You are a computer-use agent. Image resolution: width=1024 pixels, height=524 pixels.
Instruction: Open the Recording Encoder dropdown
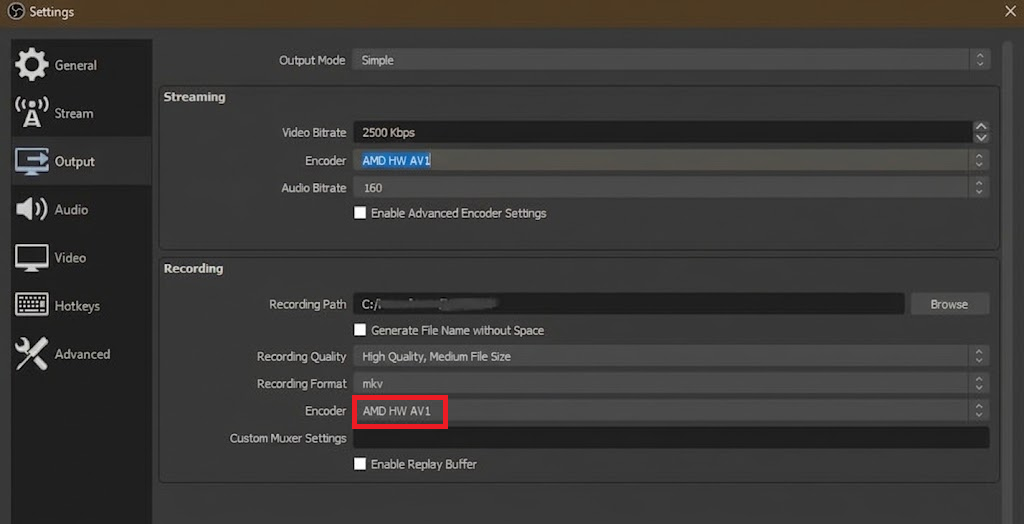click(x=671, y=410)
